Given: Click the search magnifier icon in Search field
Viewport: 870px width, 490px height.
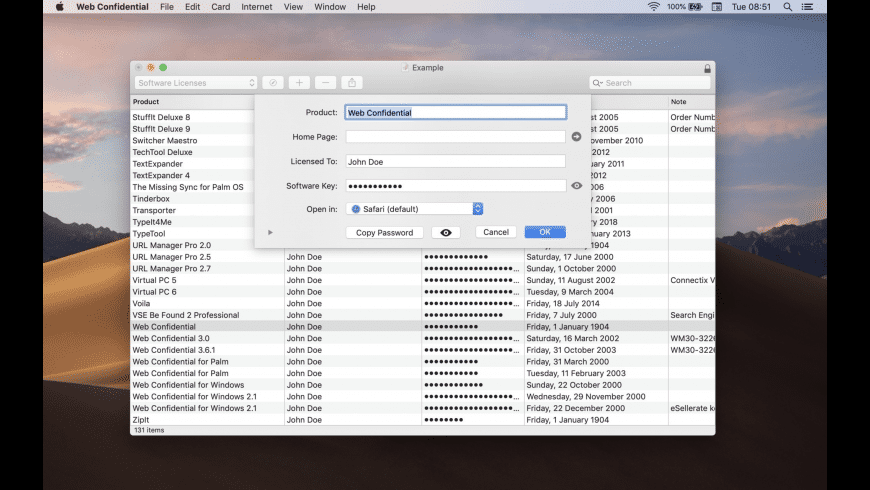Looking at the screenshot, I should coord(597,83).
